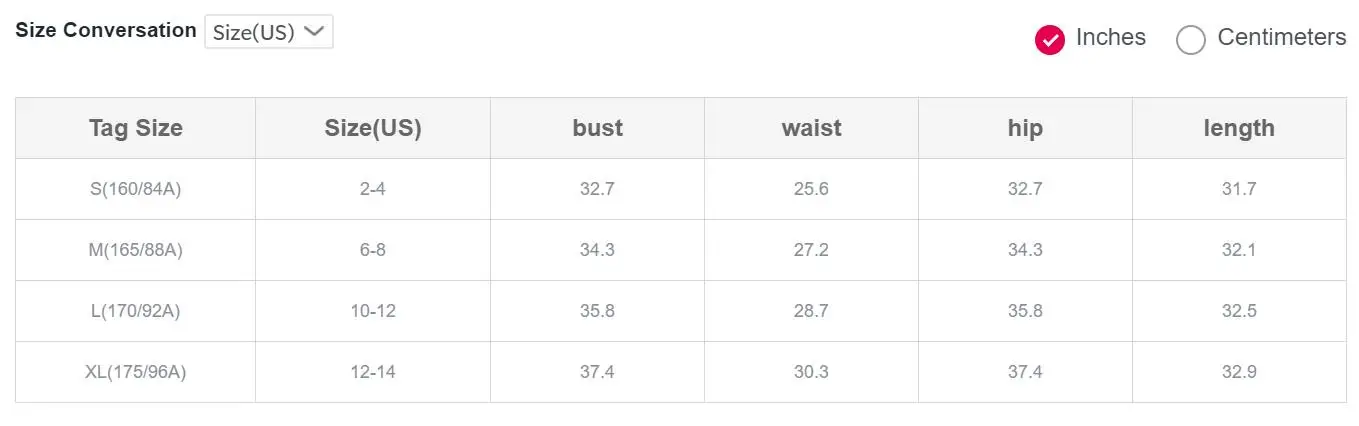Click the Size Conversation label

106,30
